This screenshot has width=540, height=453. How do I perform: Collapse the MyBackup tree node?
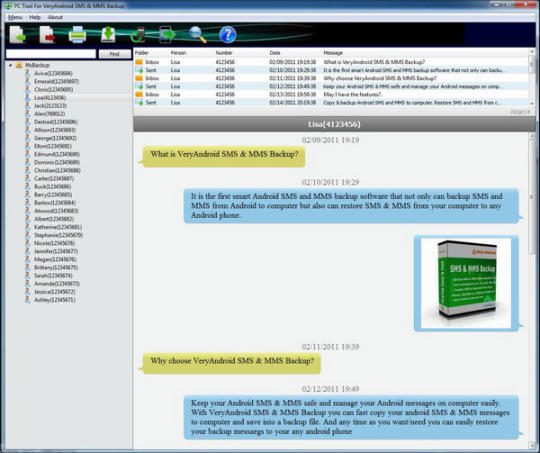click(10, 65)
